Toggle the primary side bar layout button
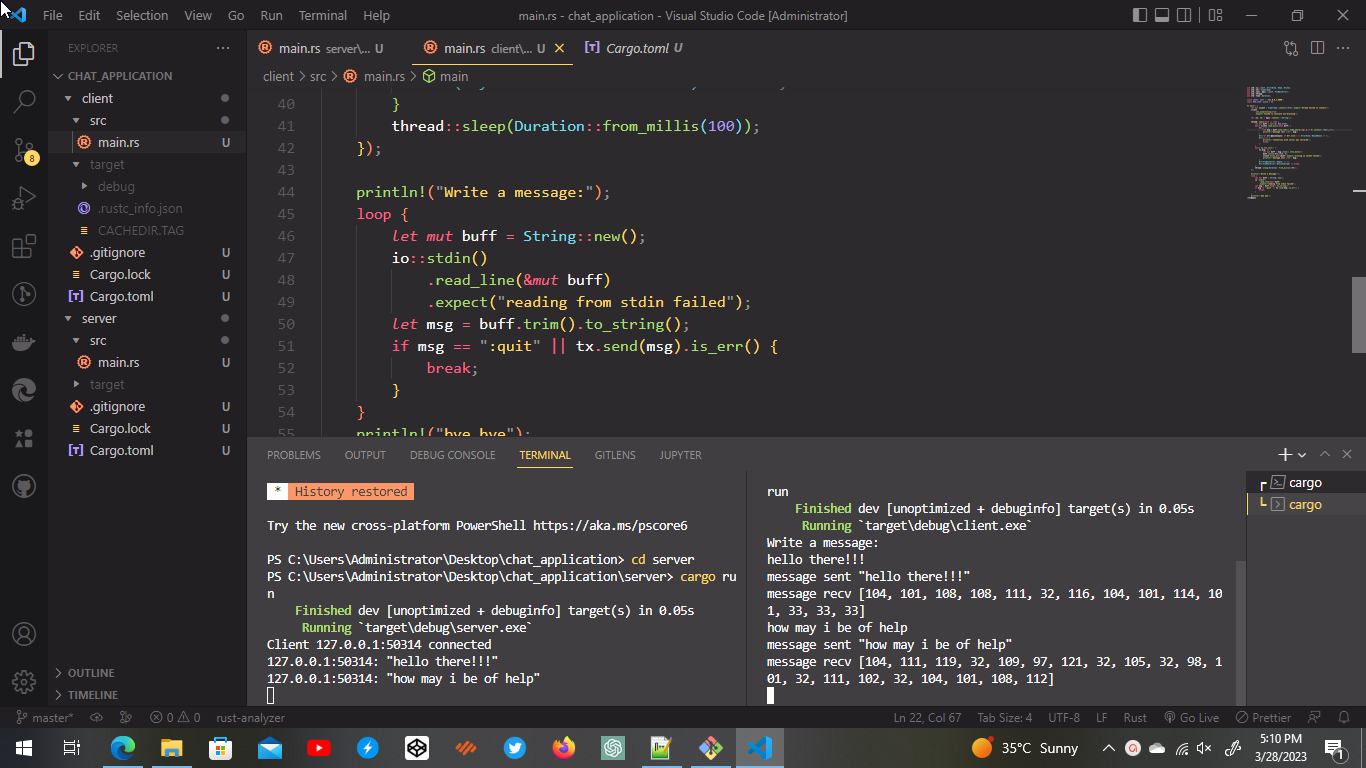This screenshot has width=1366, height=768. [1140, 15]
